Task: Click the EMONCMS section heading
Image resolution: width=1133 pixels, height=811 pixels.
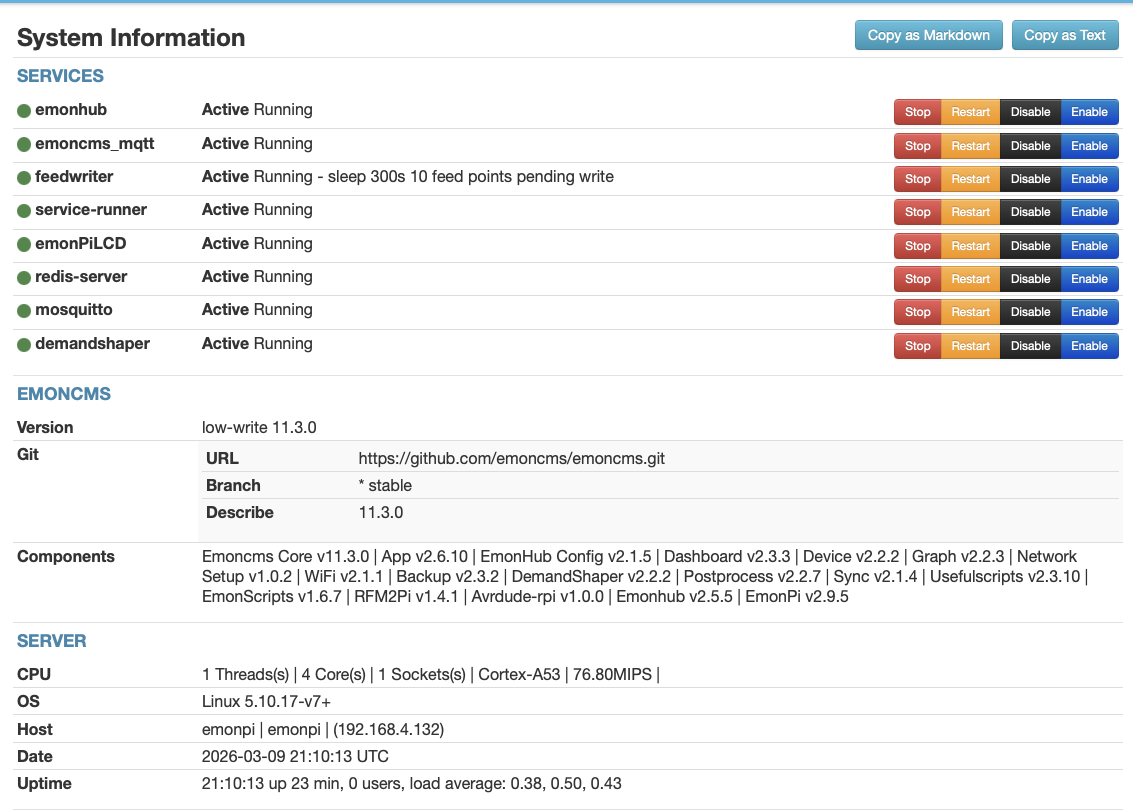Action: pos(64,394)
